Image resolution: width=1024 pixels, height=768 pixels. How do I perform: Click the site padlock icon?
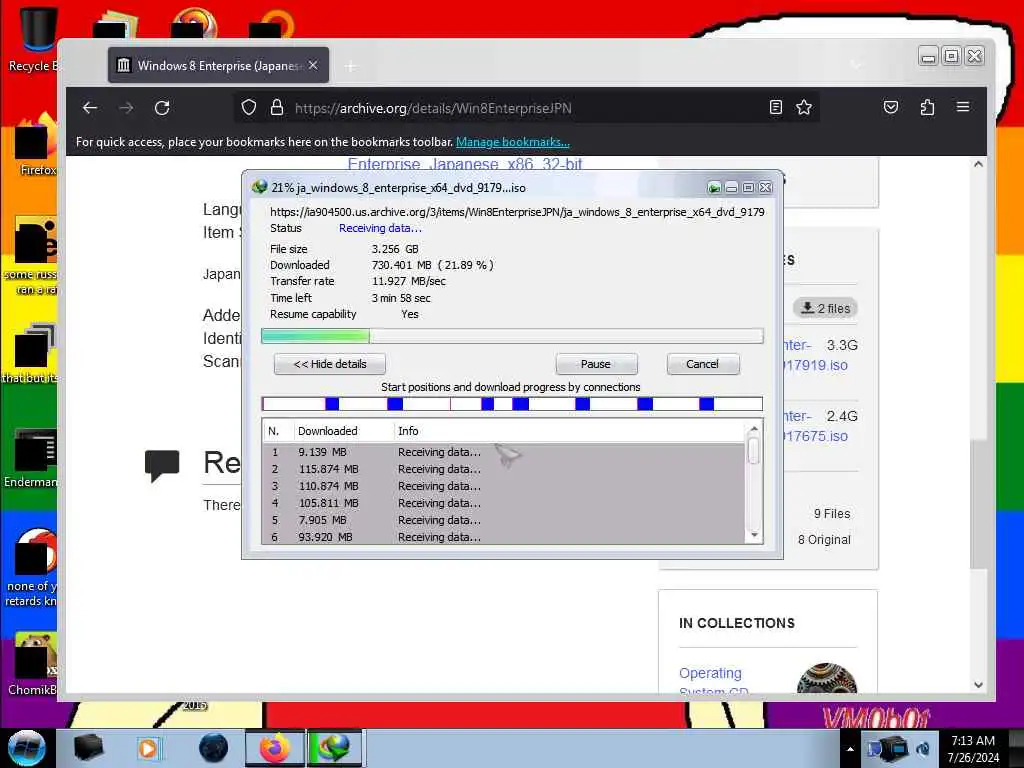277,108
